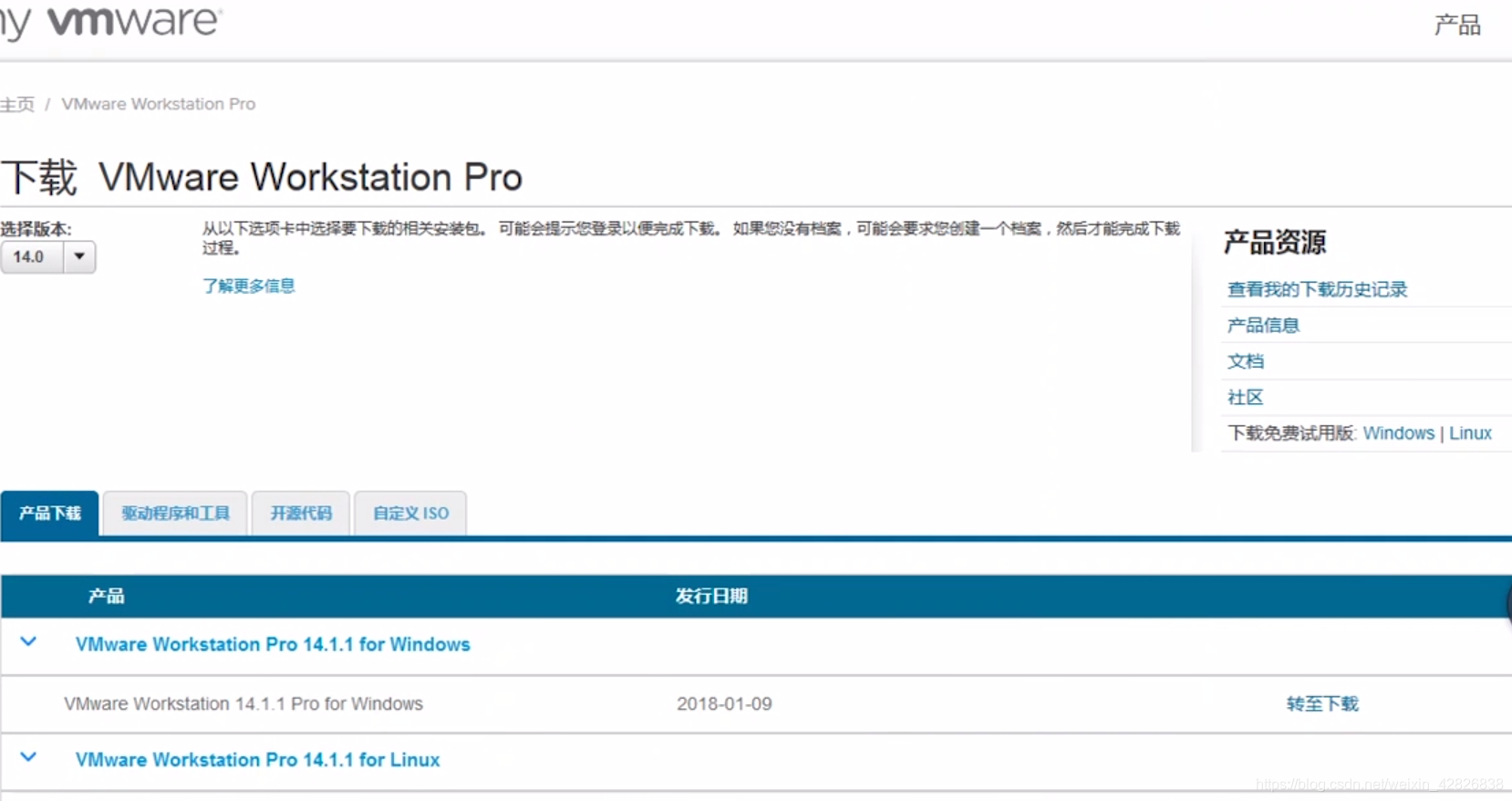This screenshot has width=1512, height=801.
Task: Open the version 14.0 dropdown
Action: pyautogui.click(x=47, y=257)
